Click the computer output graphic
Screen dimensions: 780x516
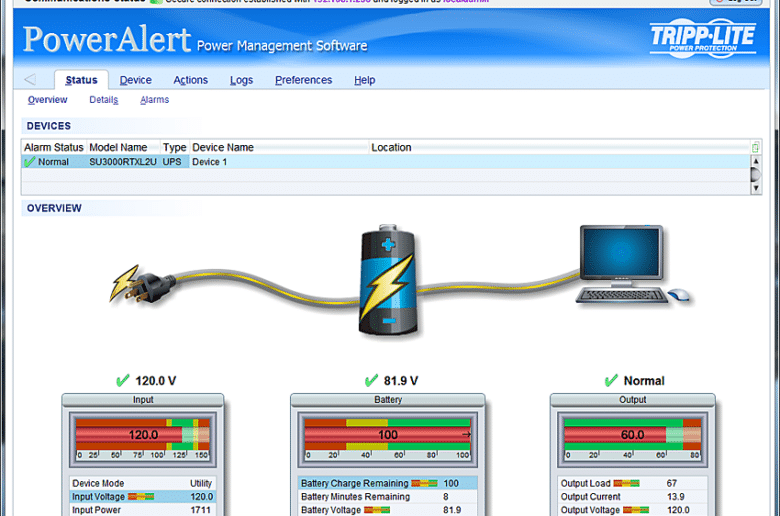(x=633, y=264)
